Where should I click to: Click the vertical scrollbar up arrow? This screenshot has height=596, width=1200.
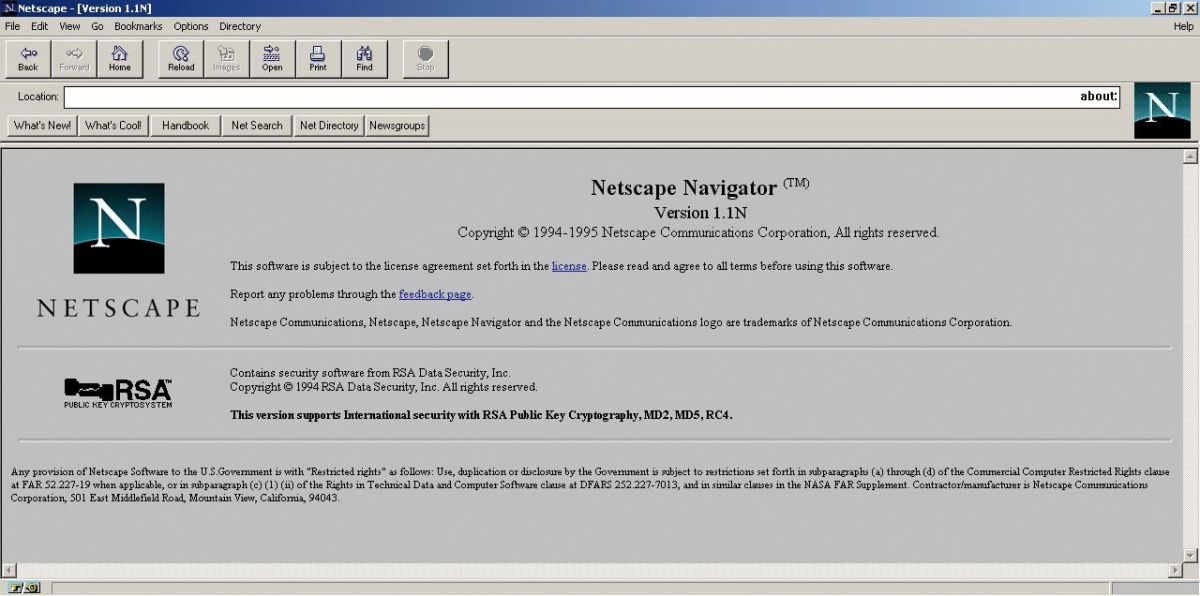[1190, 156]
